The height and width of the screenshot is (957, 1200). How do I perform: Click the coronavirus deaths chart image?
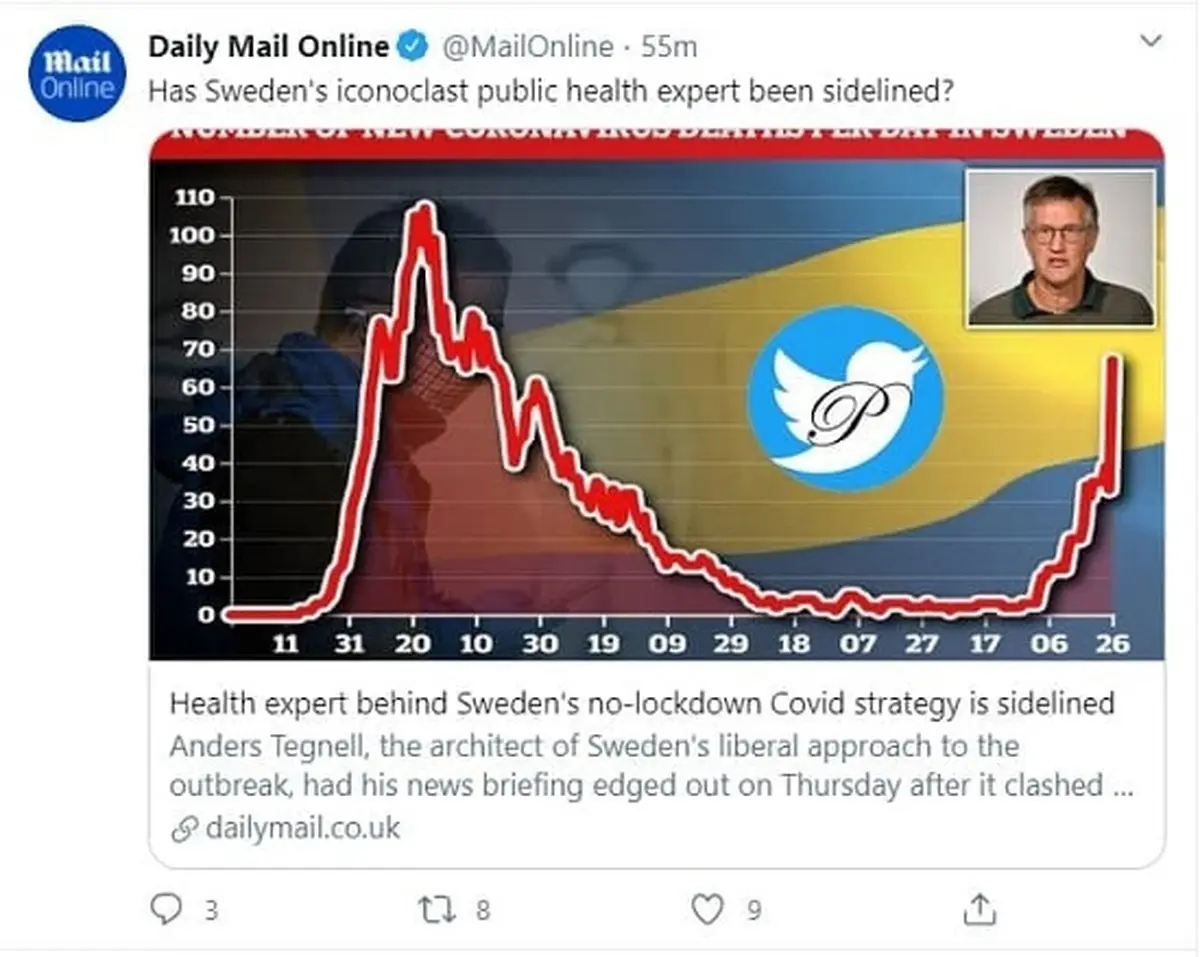[x=657, y=395]
